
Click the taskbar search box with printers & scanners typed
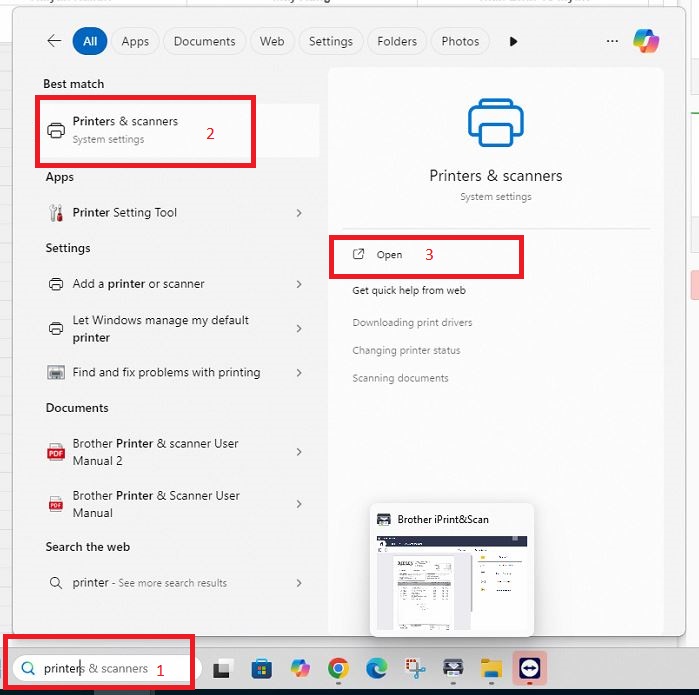[107, 668]
